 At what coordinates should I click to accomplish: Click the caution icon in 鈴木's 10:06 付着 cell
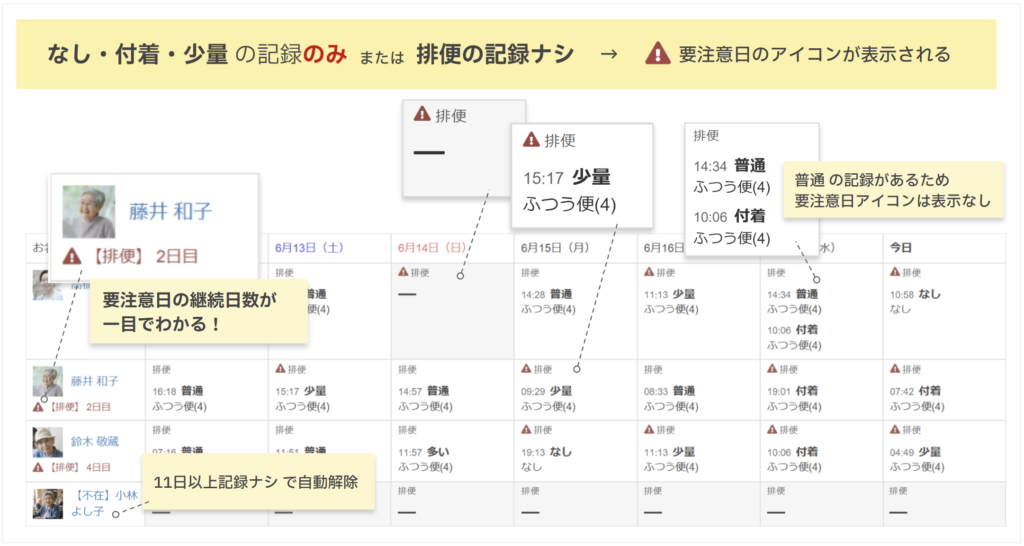click(x=773, y=430)
